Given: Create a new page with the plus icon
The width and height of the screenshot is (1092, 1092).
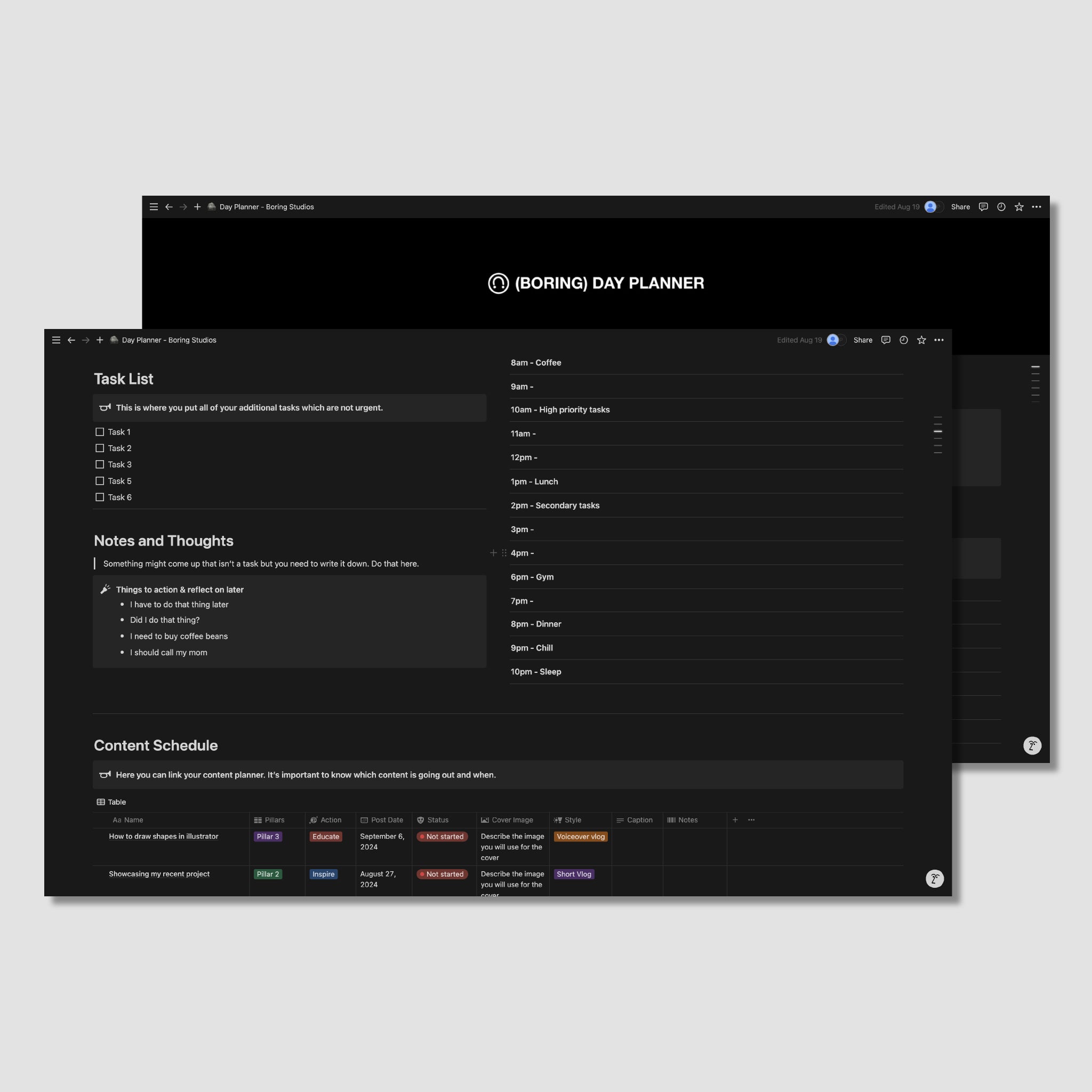Looking at the screenshot, I should pyautogui.click(x=99, y=340).
